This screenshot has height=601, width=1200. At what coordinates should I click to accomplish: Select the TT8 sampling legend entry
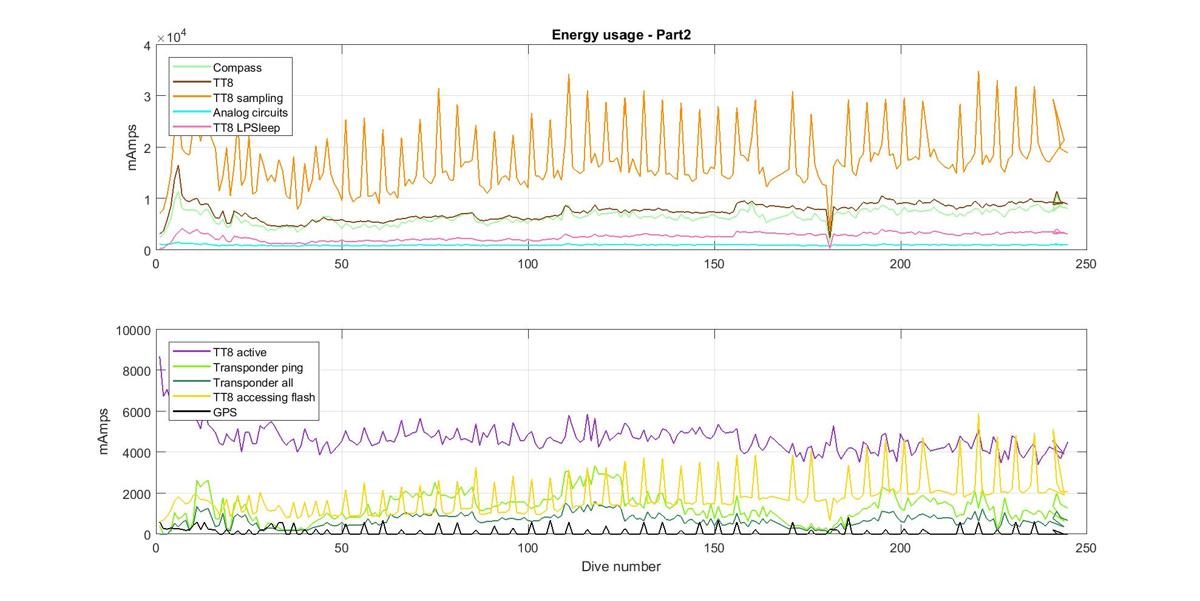click(228, 98)
